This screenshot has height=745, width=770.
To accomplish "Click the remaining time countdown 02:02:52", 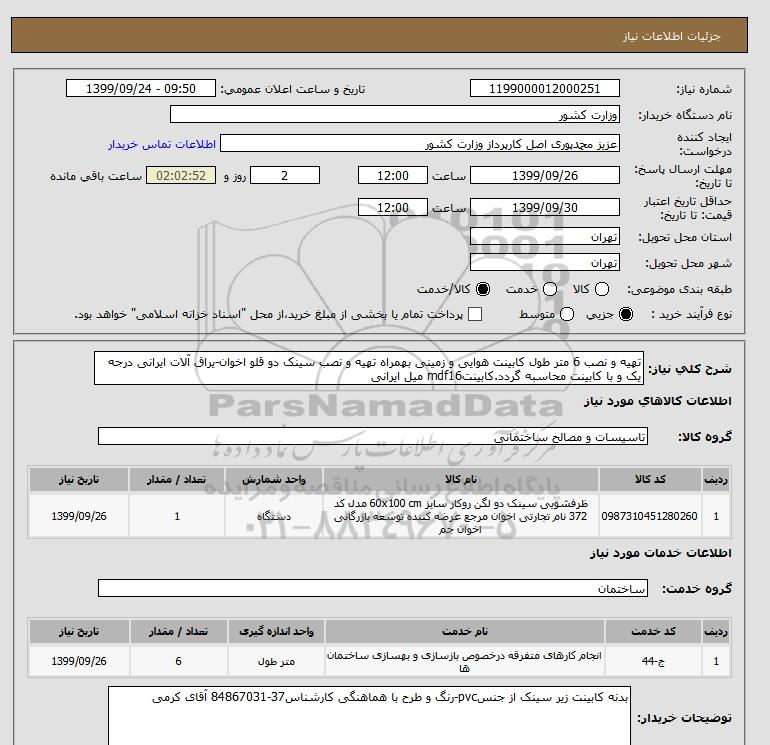I will (181, 175).
